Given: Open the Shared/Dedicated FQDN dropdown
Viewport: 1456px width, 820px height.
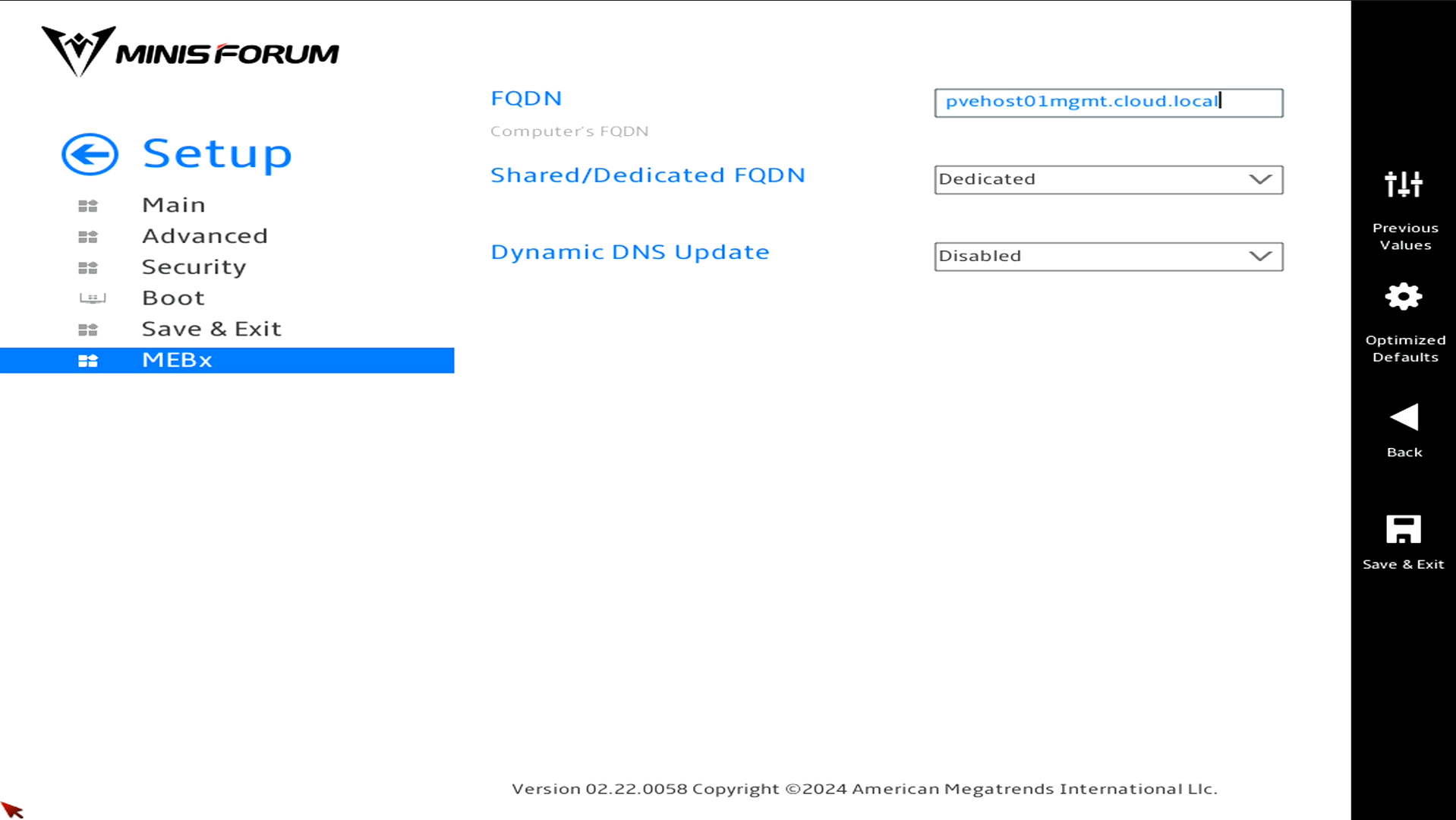Looking at the screenshot, I should [x=1107, y=179].
